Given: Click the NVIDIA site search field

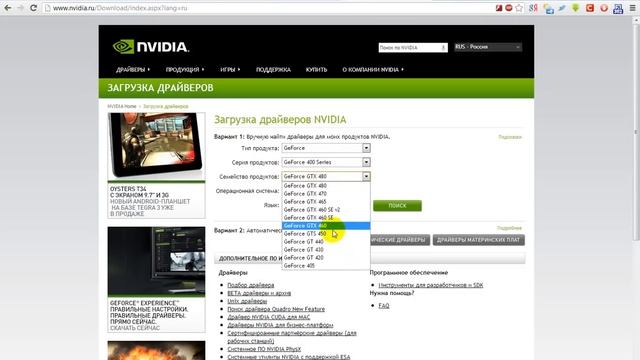Looking at the screenshot, I should tap(412, 47).
